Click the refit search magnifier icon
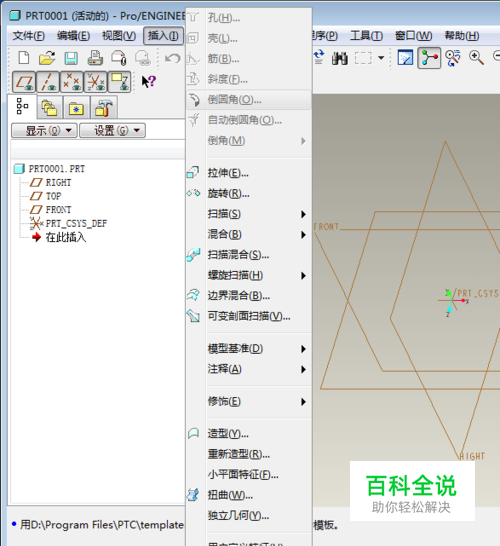500x546 pixels. [453, 58]
